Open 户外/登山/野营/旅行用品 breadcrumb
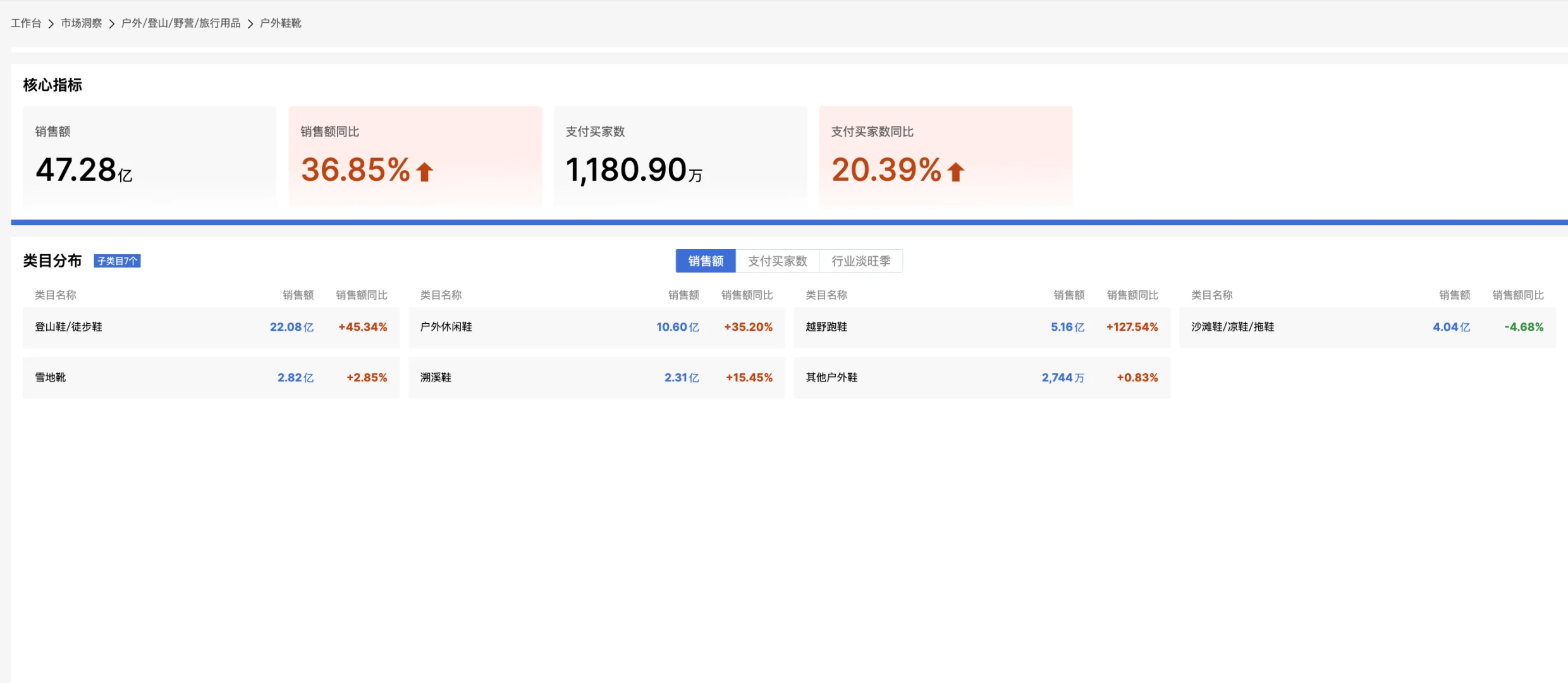1568x683 pixels. click(181, 23)
